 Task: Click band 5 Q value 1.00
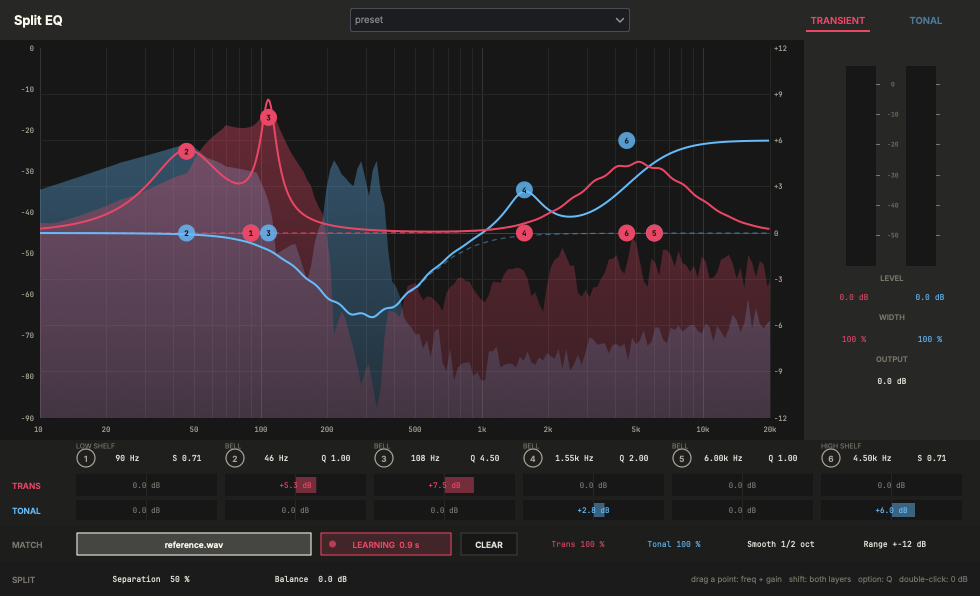[x=782, y=458]
